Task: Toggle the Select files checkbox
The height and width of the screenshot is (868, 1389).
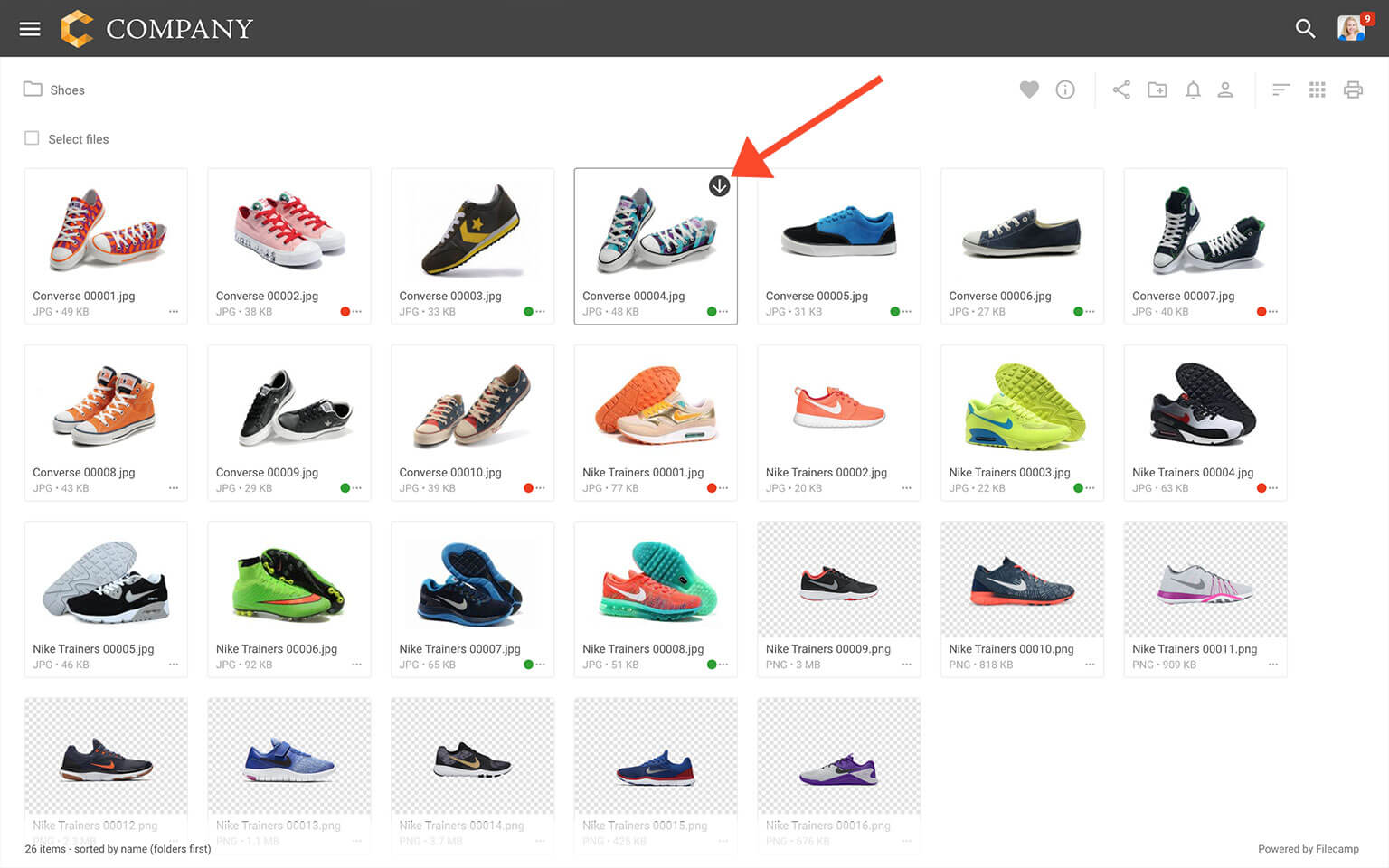Action: [32, 138]
